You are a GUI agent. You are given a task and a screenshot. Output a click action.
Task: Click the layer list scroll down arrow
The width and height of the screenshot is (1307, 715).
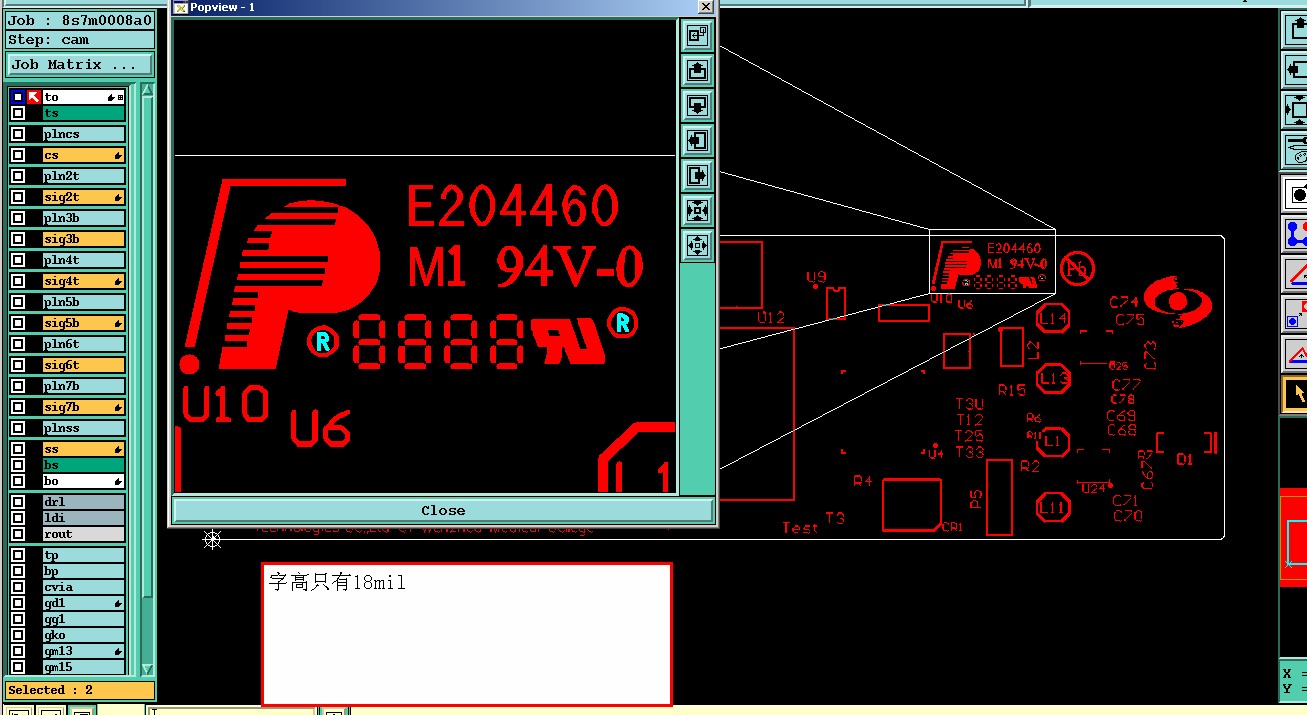pos(147,669)
